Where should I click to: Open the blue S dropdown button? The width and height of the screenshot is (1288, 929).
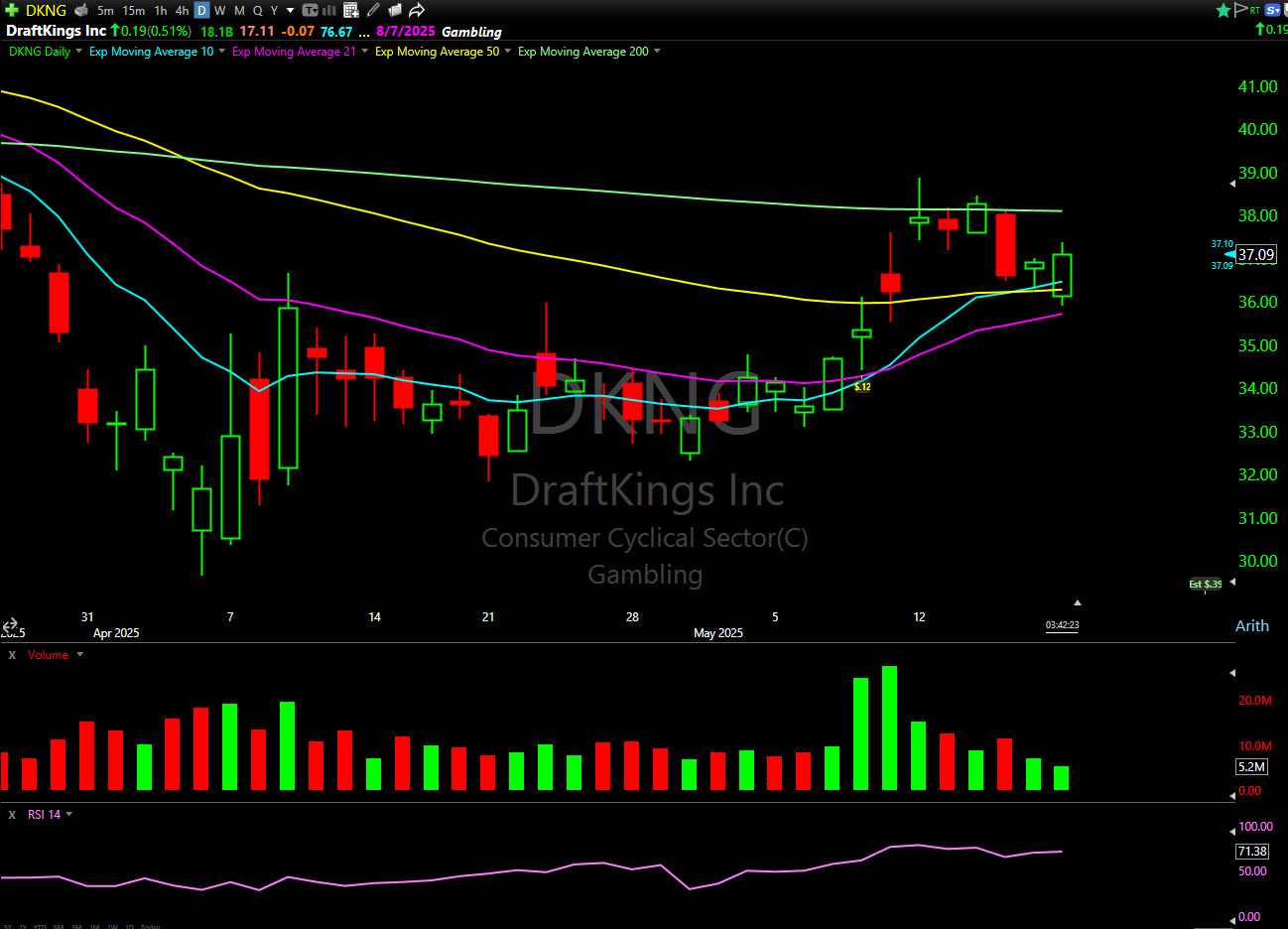point(1274,10)
